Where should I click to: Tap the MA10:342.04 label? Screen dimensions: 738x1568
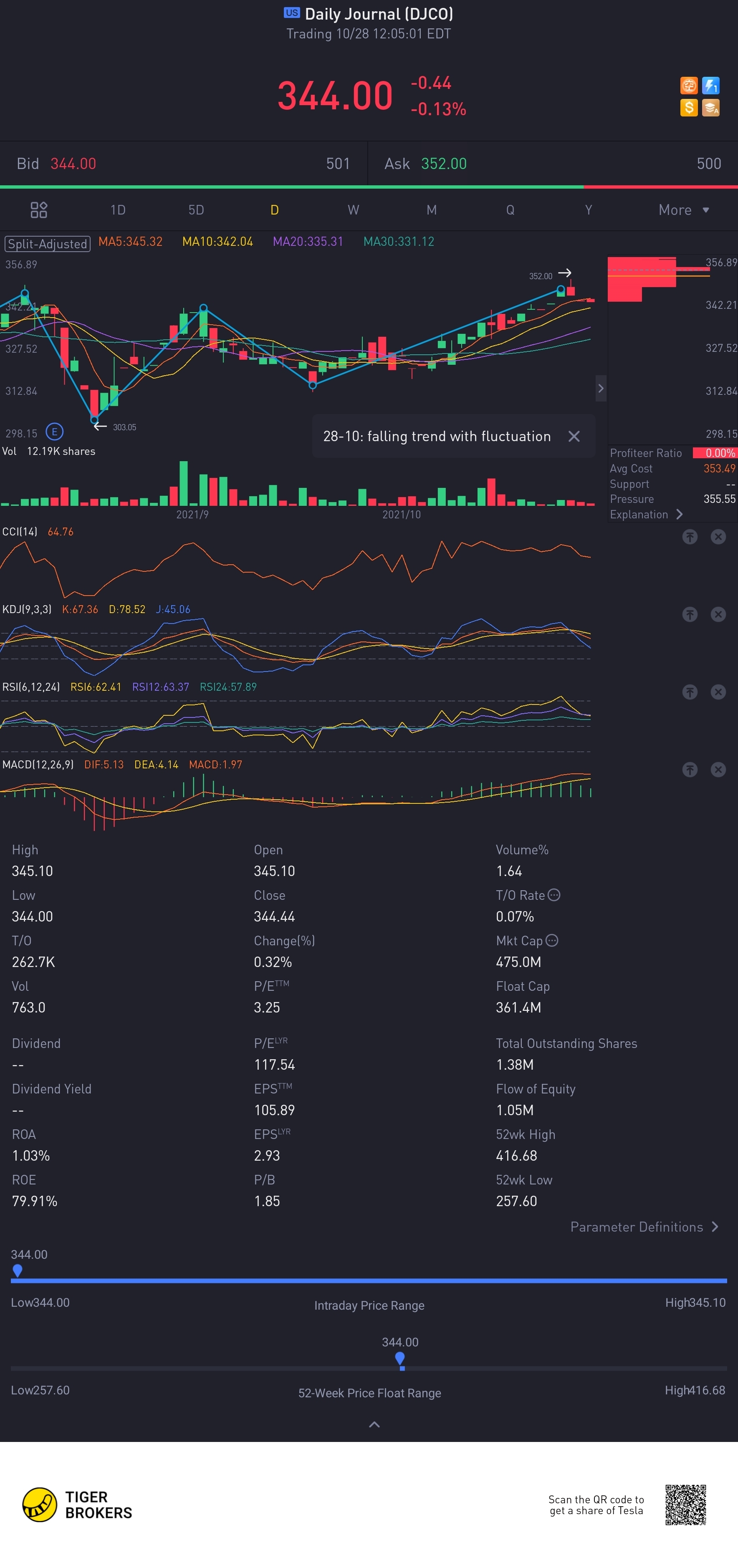[217, 242]
